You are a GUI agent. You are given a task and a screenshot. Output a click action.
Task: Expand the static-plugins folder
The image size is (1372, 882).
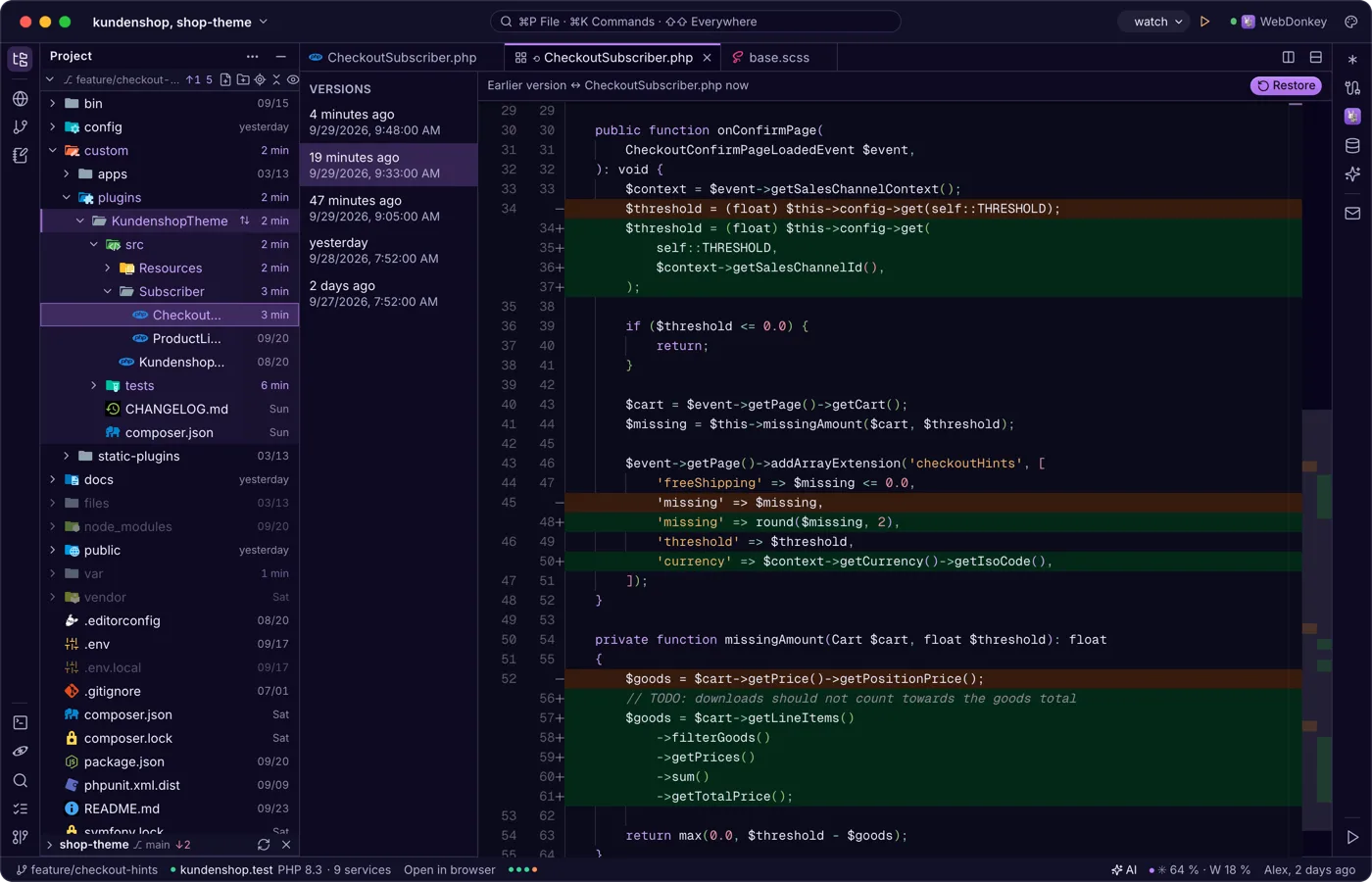pyautogui.click(x=67, y=456)
